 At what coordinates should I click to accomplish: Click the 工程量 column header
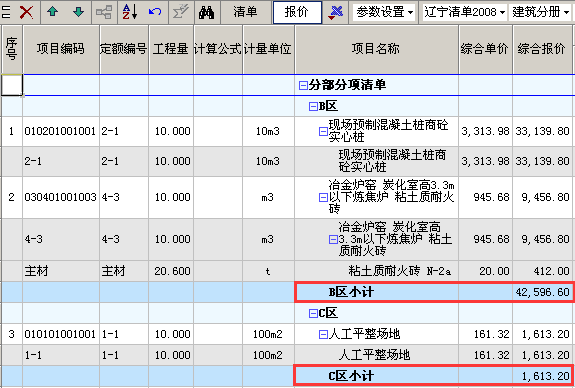pos(171,49)
